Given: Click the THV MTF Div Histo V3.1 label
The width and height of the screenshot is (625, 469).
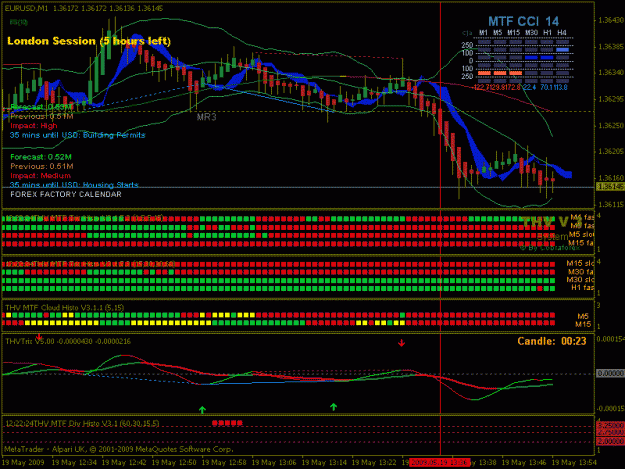Looking at the screenshot, I should click(x=82, y=424).
